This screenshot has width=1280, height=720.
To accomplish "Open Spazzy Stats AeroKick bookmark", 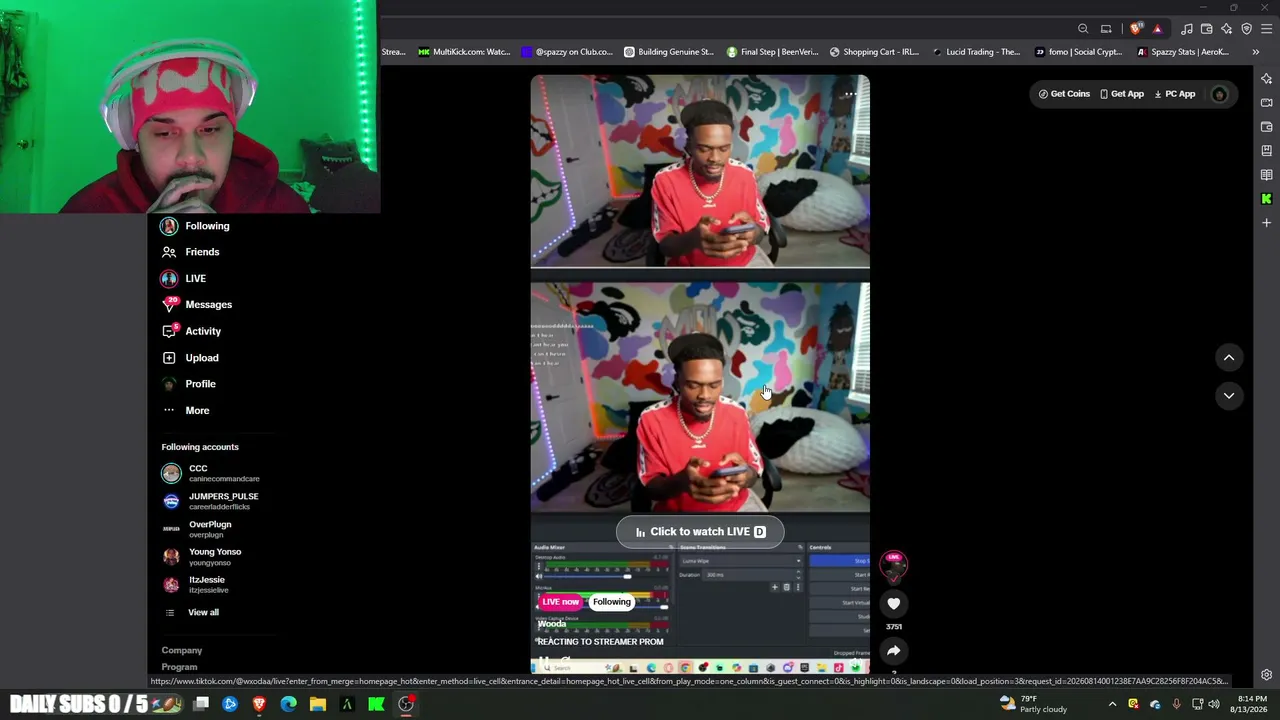I will tap(1182, 52).
